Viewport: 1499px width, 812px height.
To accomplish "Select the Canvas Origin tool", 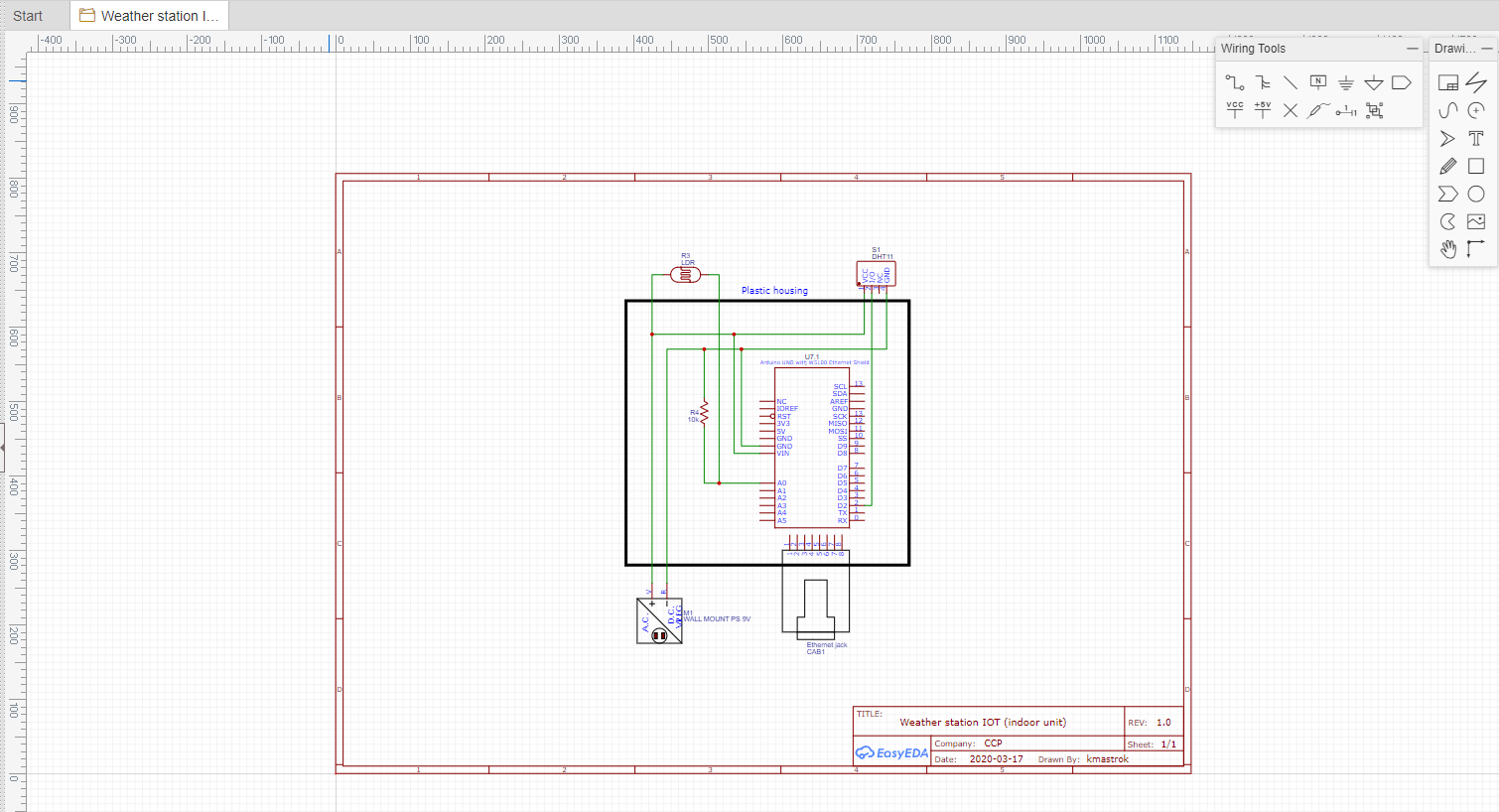I will tap(1476, 249).
